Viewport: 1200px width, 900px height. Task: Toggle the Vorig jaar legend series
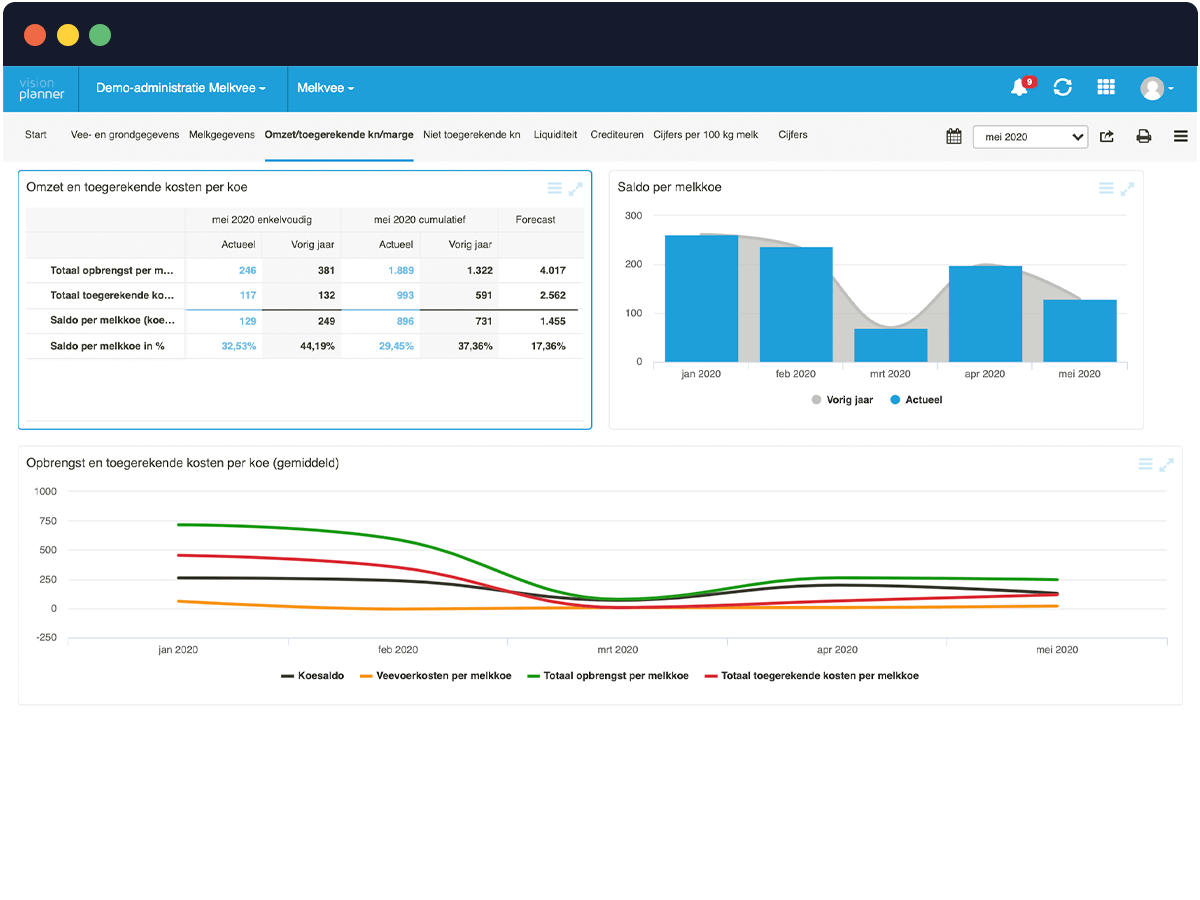pyautogui.click(x=842, y=400)
